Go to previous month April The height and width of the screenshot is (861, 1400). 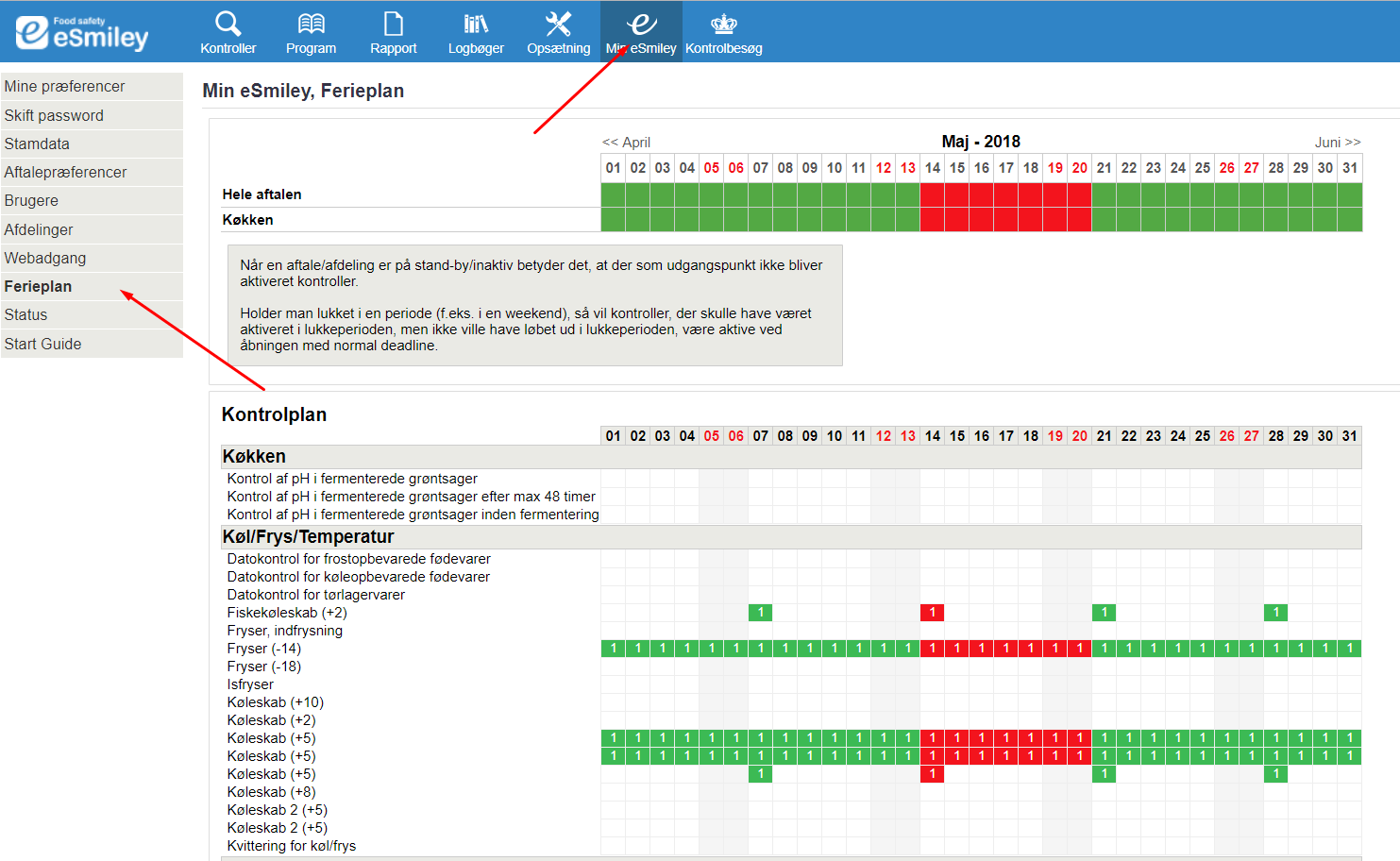[627, 143]
